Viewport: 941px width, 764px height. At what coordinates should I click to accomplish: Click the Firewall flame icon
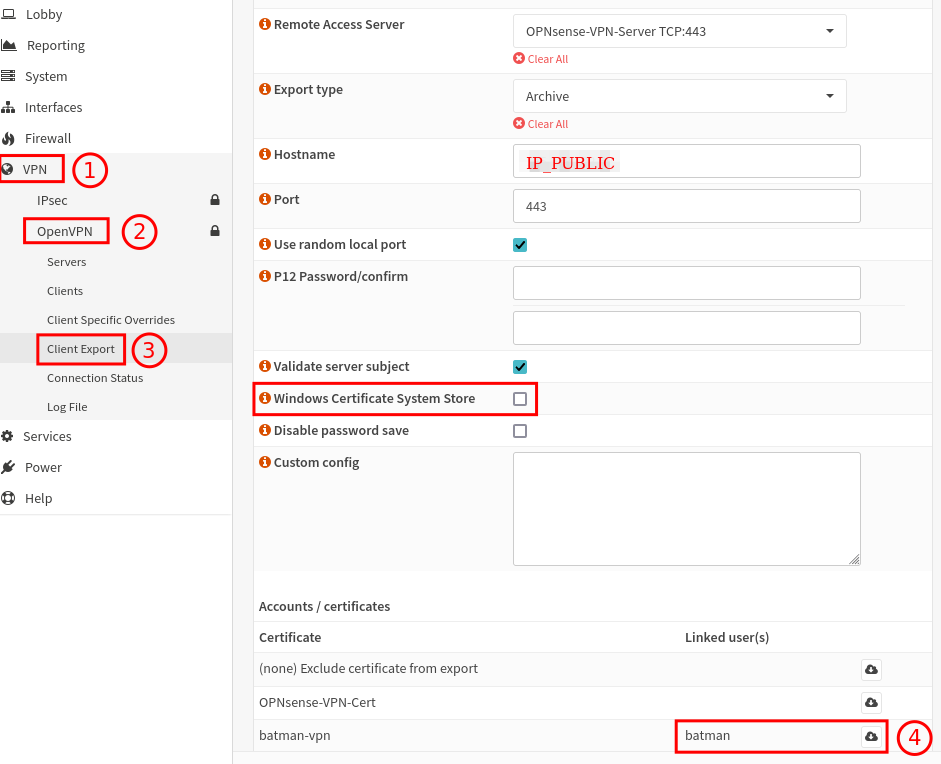8,139
